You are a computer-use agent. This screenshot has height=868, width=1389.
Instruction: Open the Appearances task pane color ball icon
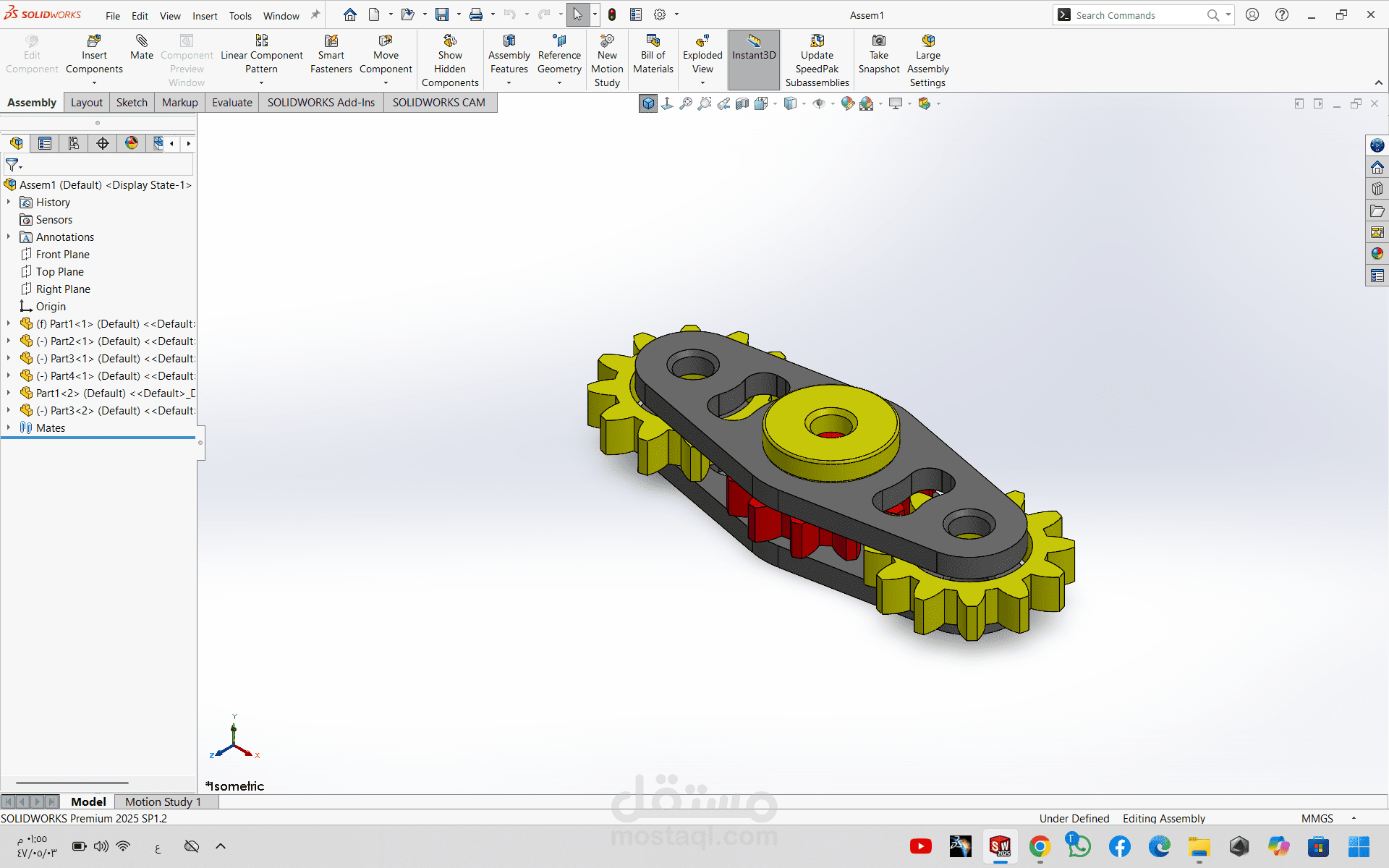(1377, 254)
